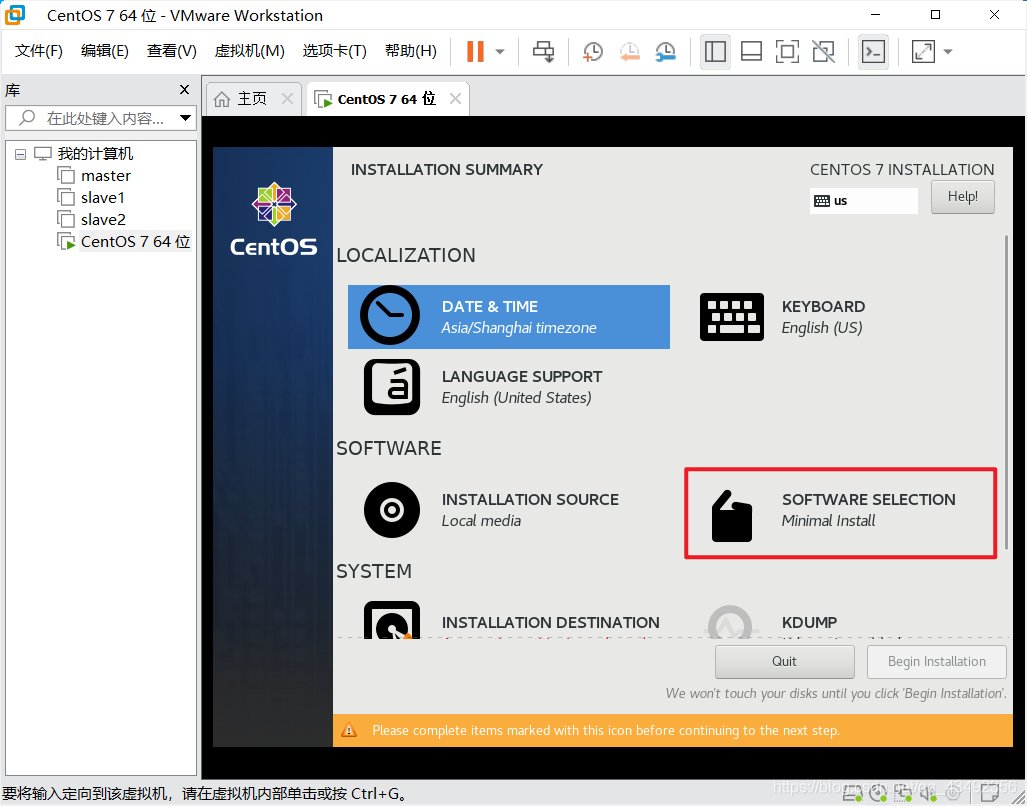The width and height of the screenshot is (1027, 806).
Task: Select the slave2 virtual machine
Action: click(103, 220)
